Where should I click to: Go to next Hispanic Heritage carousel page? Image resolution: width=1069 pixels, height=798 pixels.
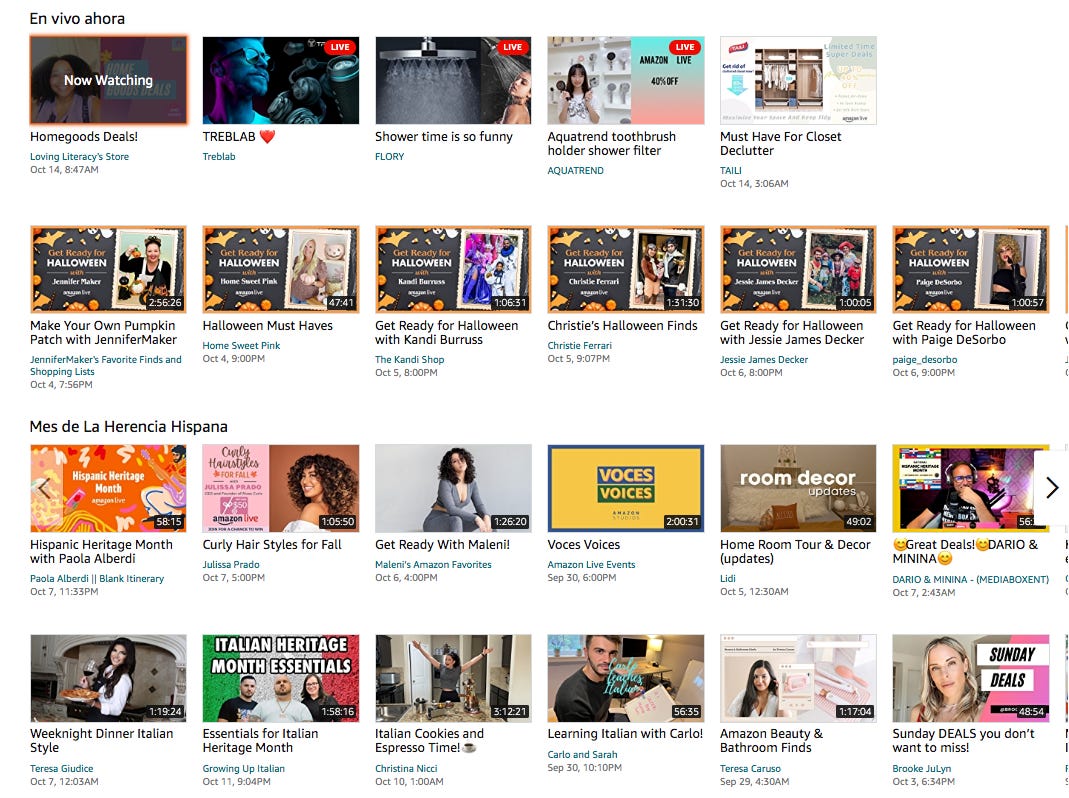click(1051, 487)
